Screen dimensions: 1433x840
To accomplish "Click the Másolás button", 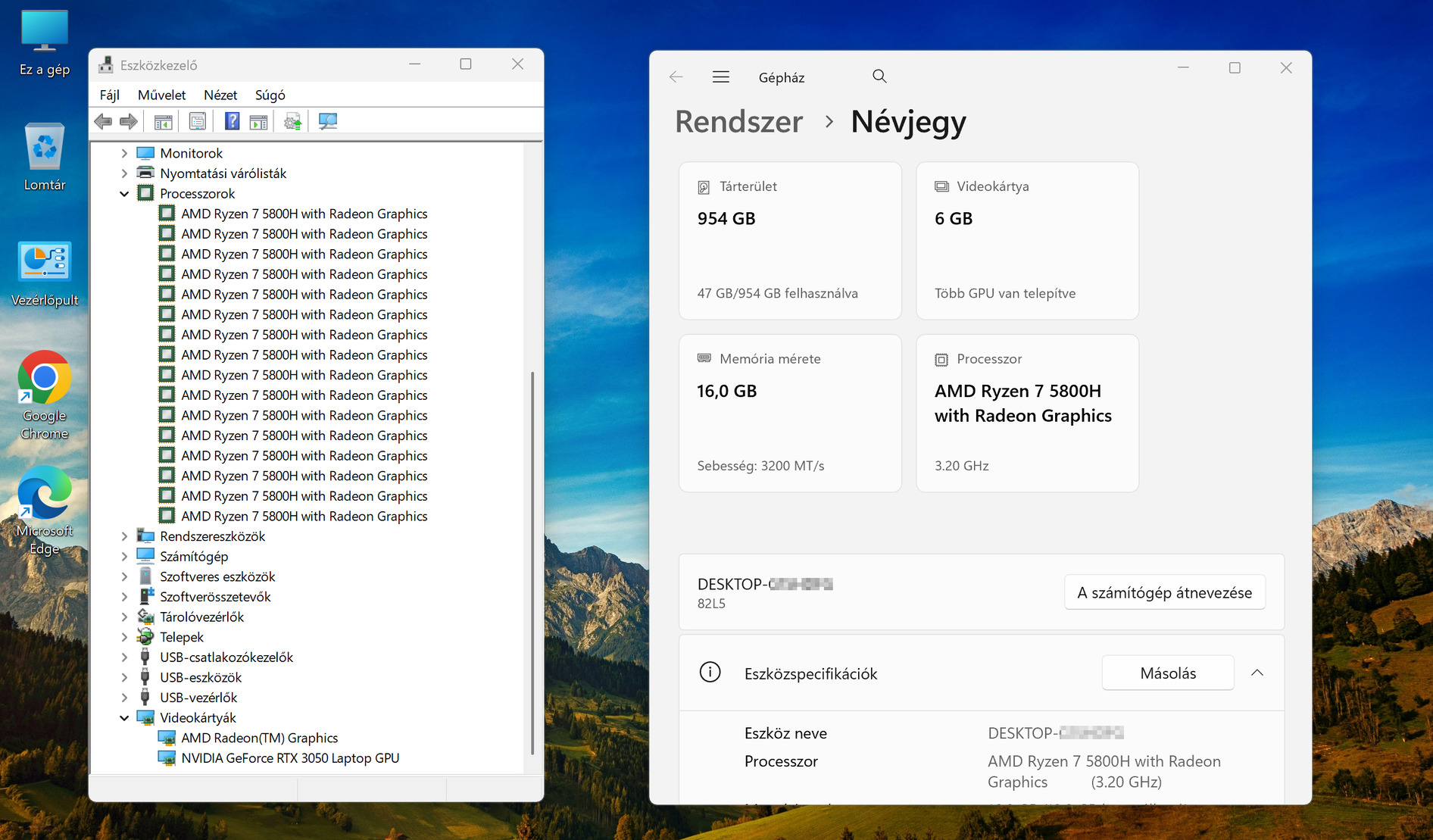I will (1168, 673).
